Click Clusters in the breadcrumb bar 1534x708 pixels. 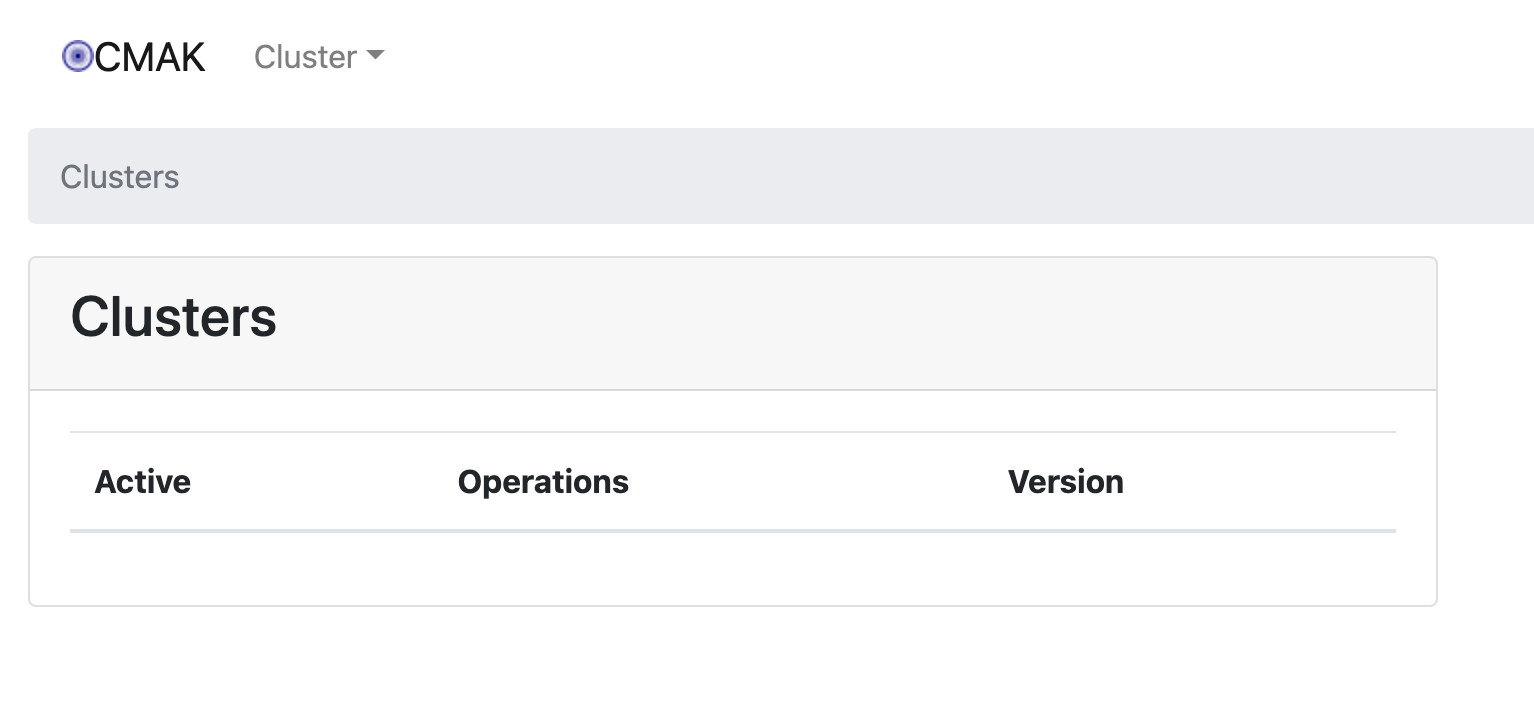click(120, 177)
